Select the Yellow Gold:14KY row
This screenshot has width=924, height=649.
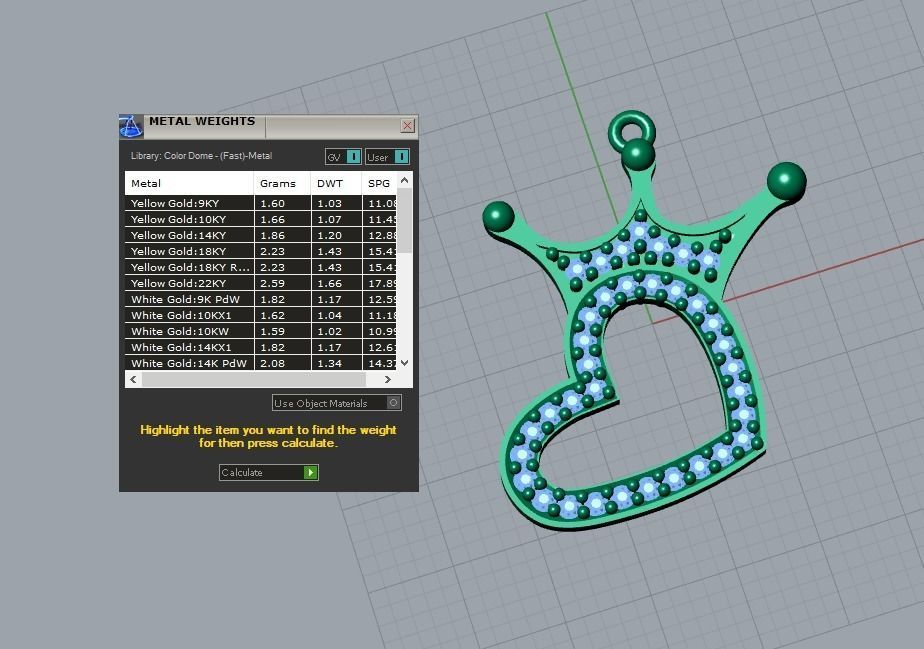pyautogui.click(x=260, y=235)
